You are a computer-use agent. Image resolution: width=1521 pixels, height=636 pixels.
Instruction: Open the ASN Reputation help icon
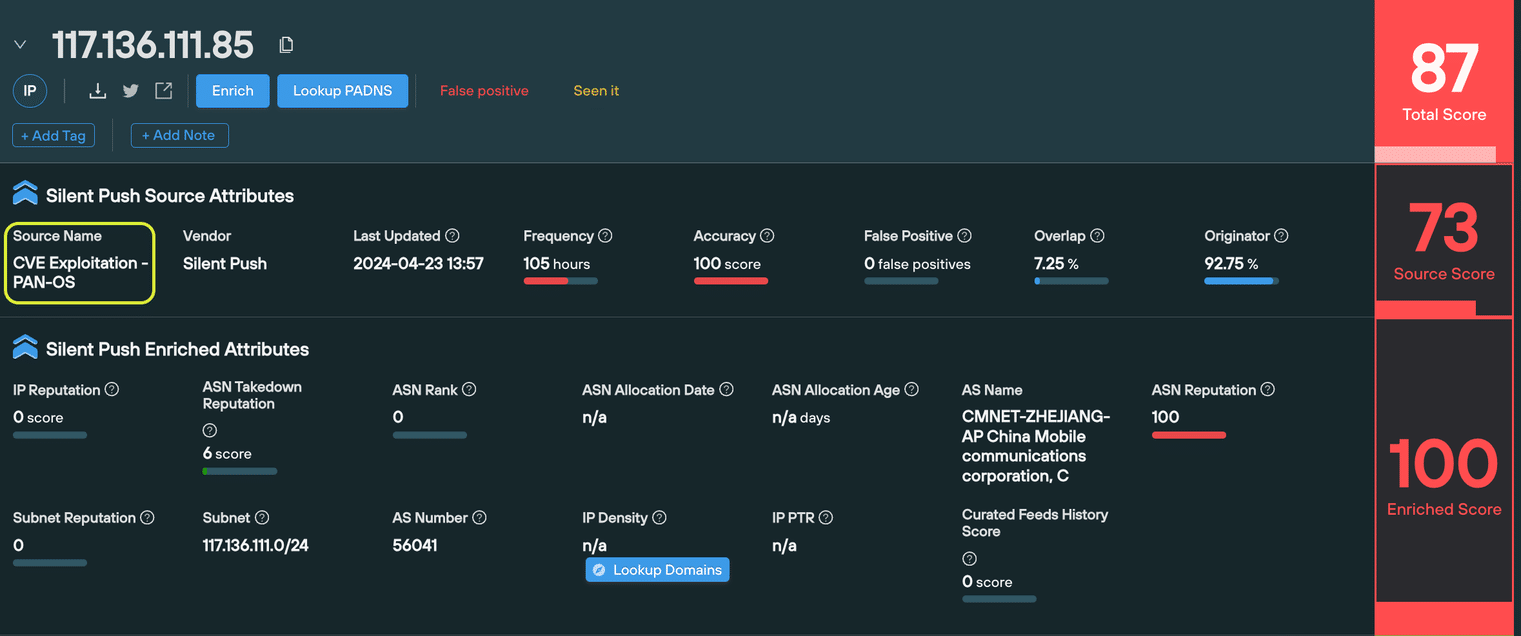1267,390
